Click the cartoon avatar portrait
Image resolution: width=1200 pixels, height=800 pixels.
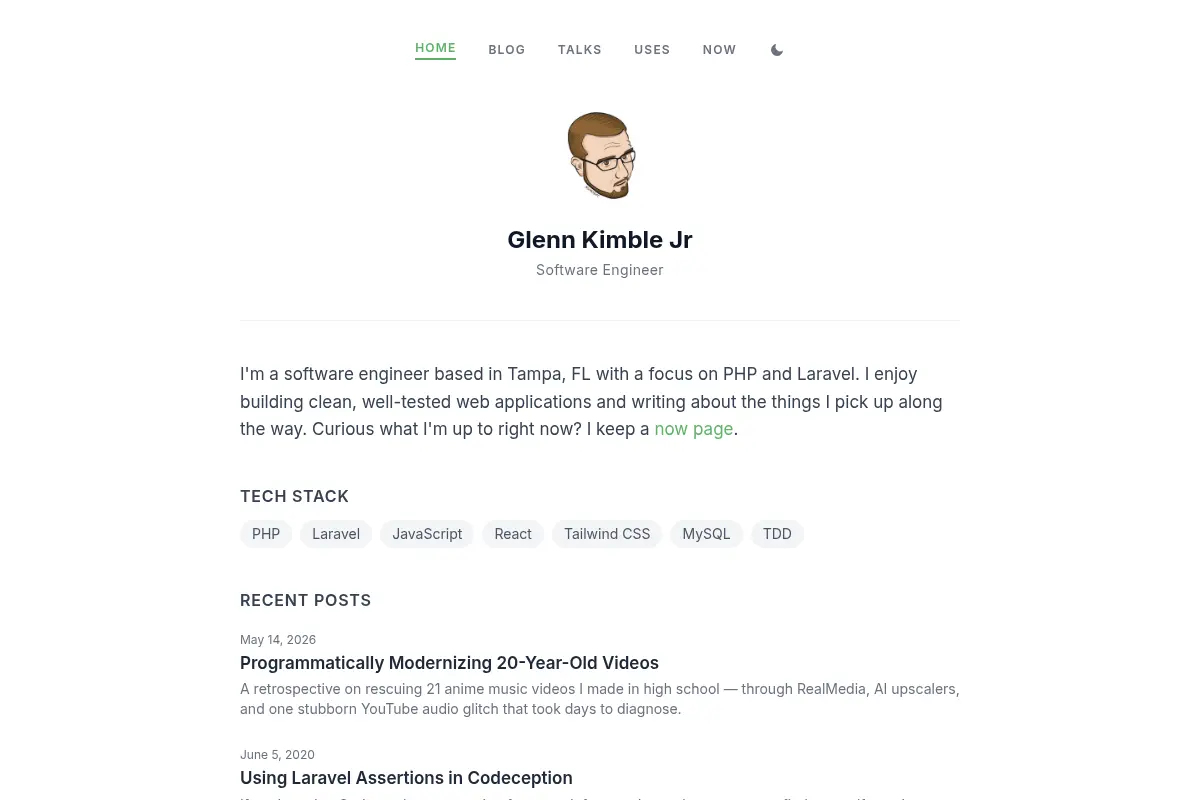pyautogui.click(x=600, y=156)
